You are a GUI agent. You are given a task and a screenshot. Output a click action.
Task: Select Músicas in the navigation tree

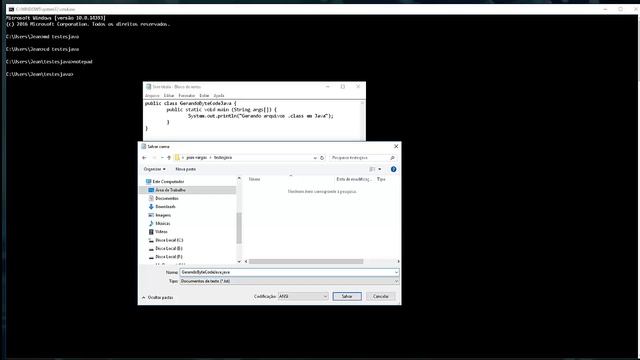(162, 224)
